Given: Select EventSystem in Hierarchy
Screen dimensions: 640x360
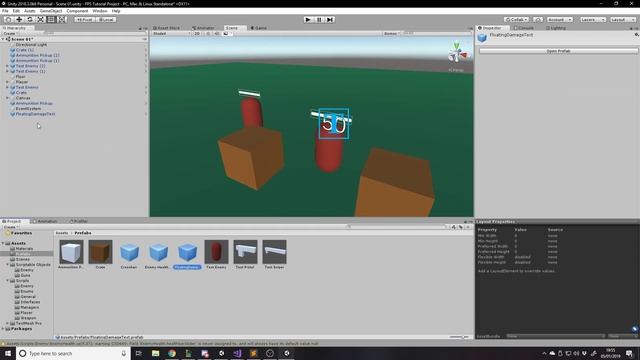Looking at the screenshot, I should tap(28, 109).
